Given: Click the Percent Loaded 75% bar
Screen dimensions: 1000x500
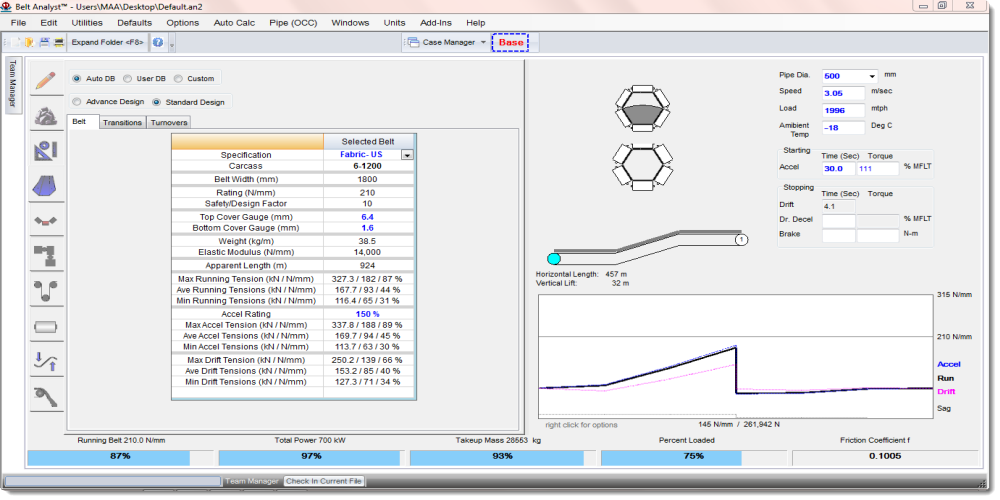Looking at the screenshot, I should point(693,457).
